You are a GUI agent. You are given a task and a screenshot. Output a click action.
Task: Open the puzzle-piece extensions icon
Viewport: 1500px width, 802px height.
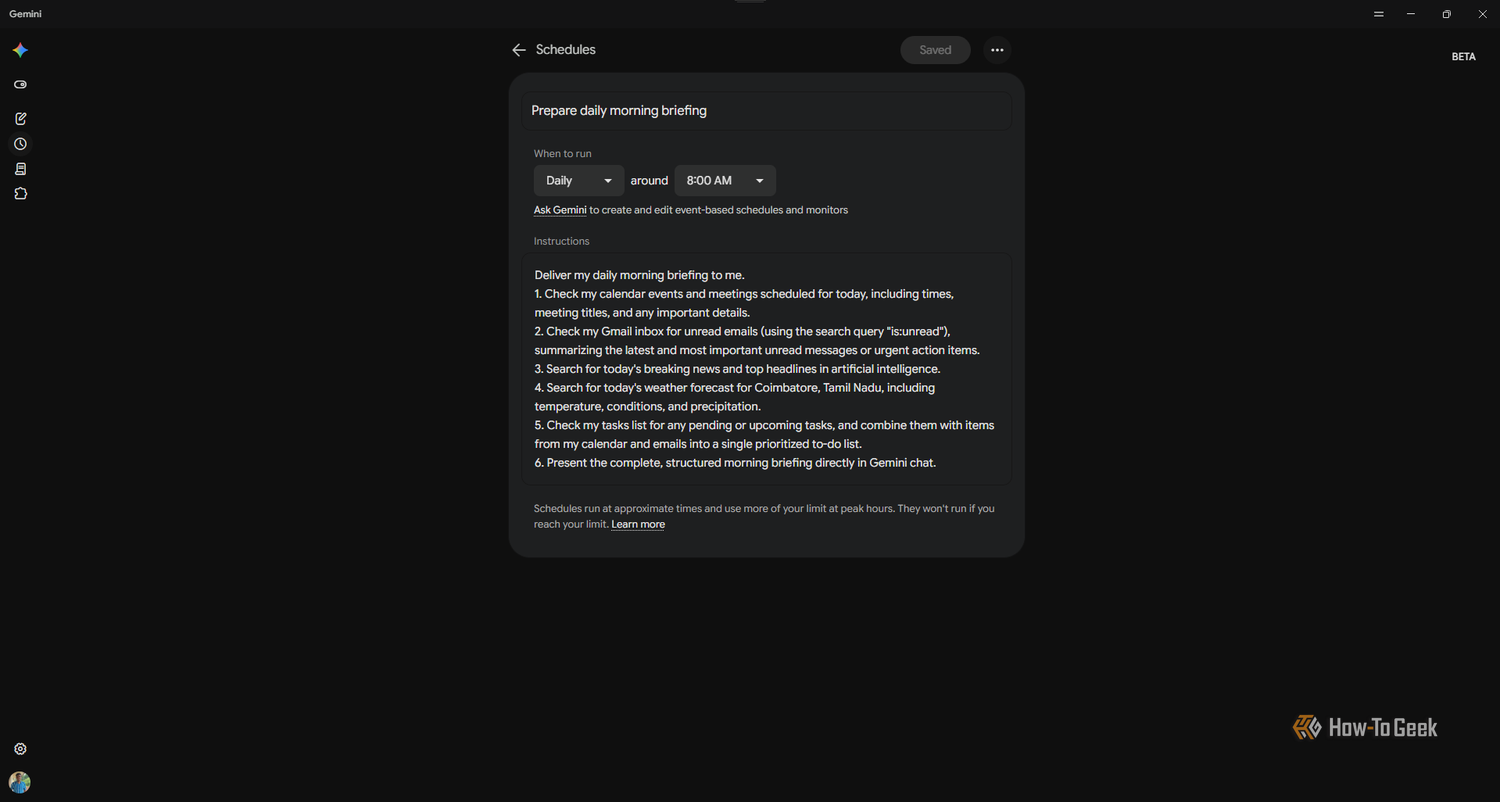coord(20,194)
